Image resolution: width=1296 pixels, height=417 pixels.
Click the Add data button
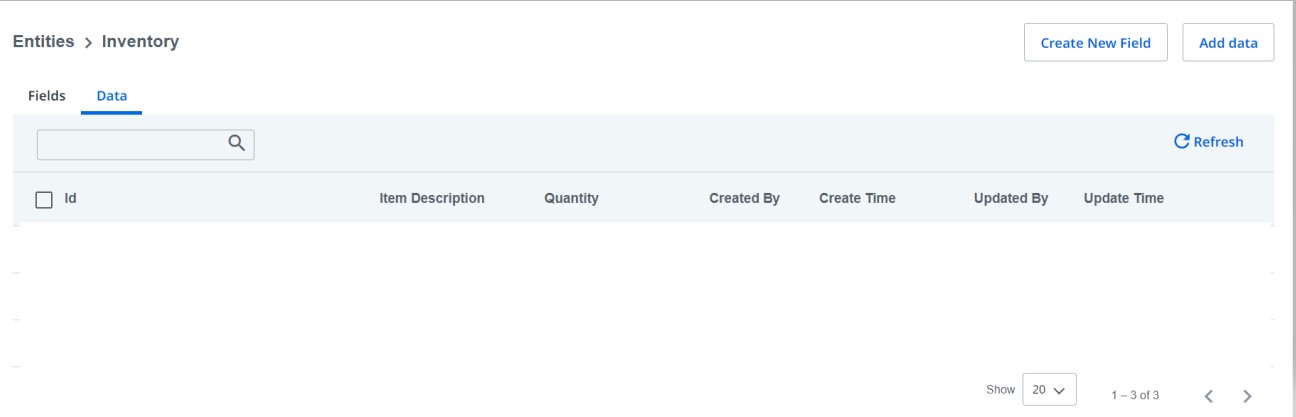click(1228, 43)
